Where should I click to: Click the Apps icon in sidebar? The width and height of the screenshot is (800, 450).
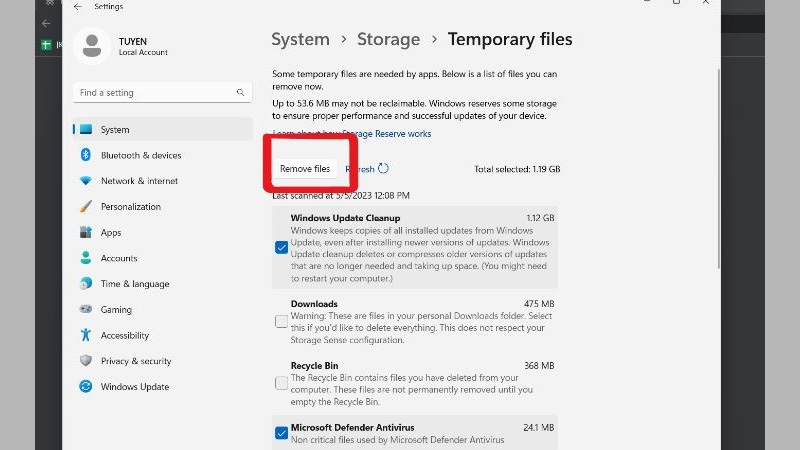tap(86, 232)
